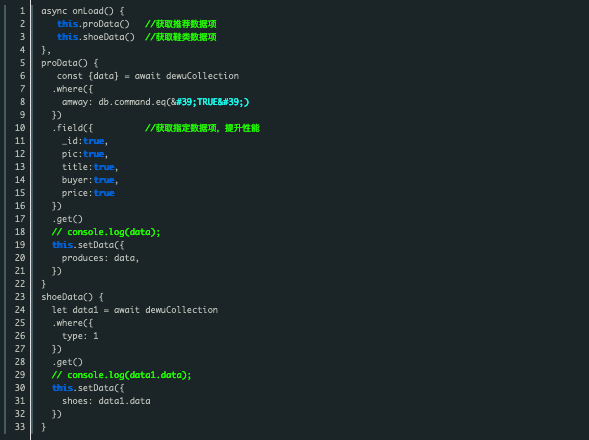
Task: Click _id:true on line 11
Action: click(x=83, y=141)
